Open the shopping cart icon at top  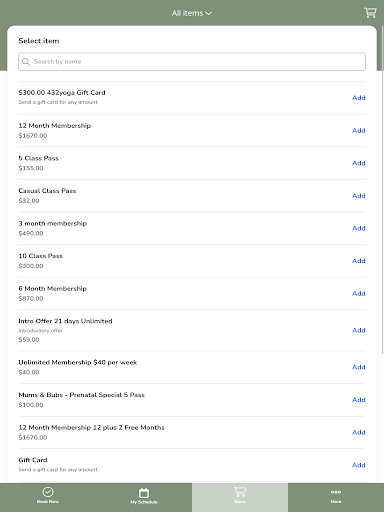pos(370,13)
